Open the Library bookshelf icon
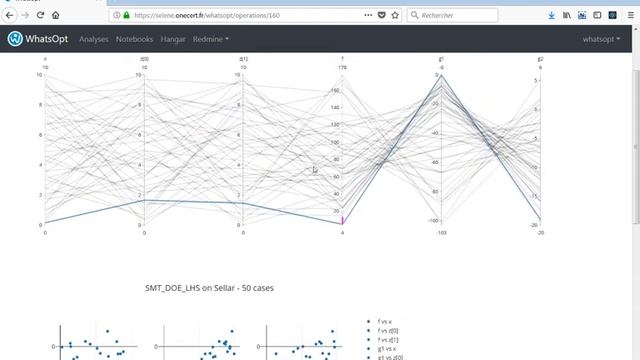This screenshot has width=640, height=360. pos(567,16)
